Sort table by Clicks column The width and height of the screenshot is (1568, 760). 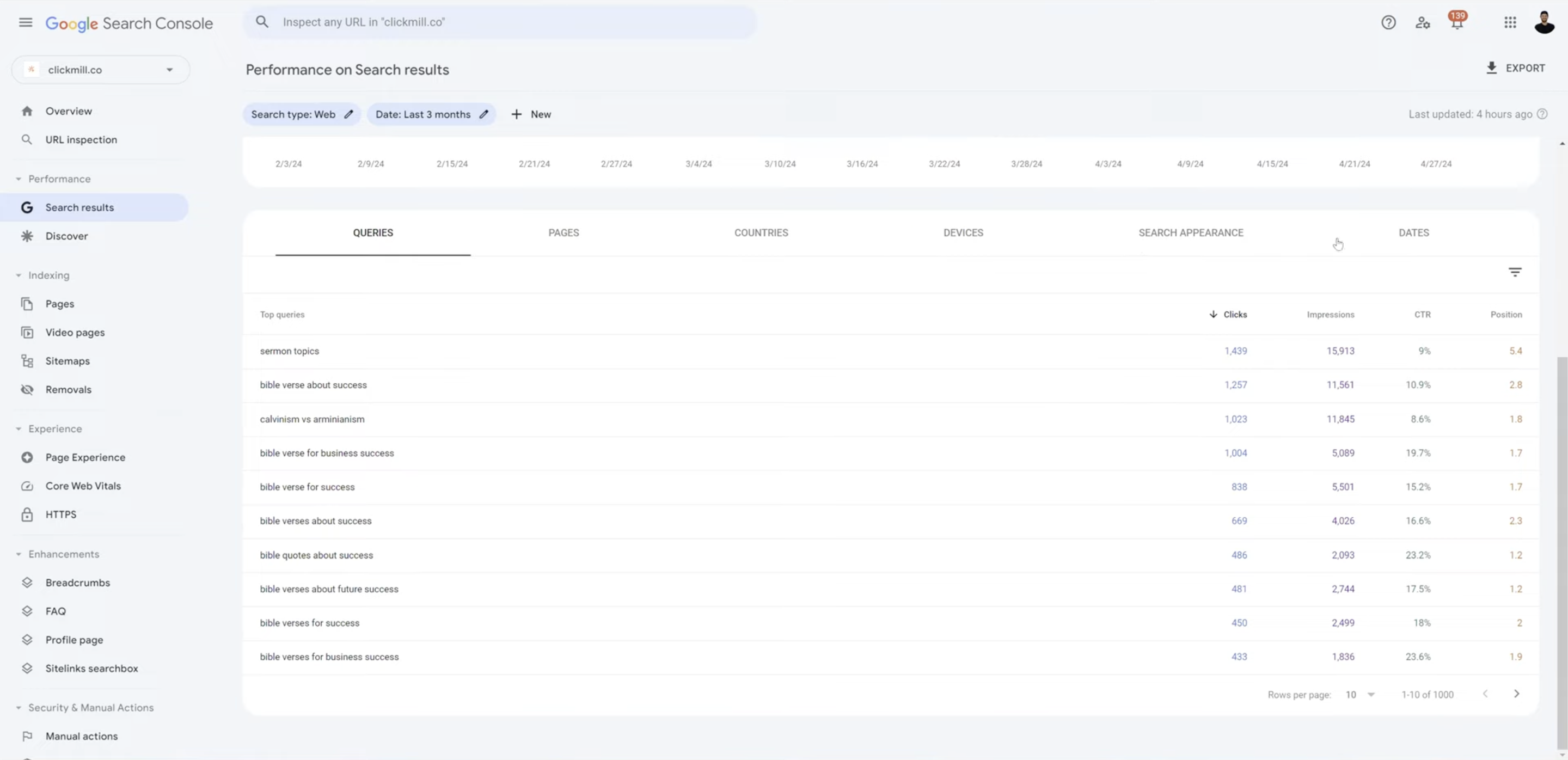coord(1228,315)
